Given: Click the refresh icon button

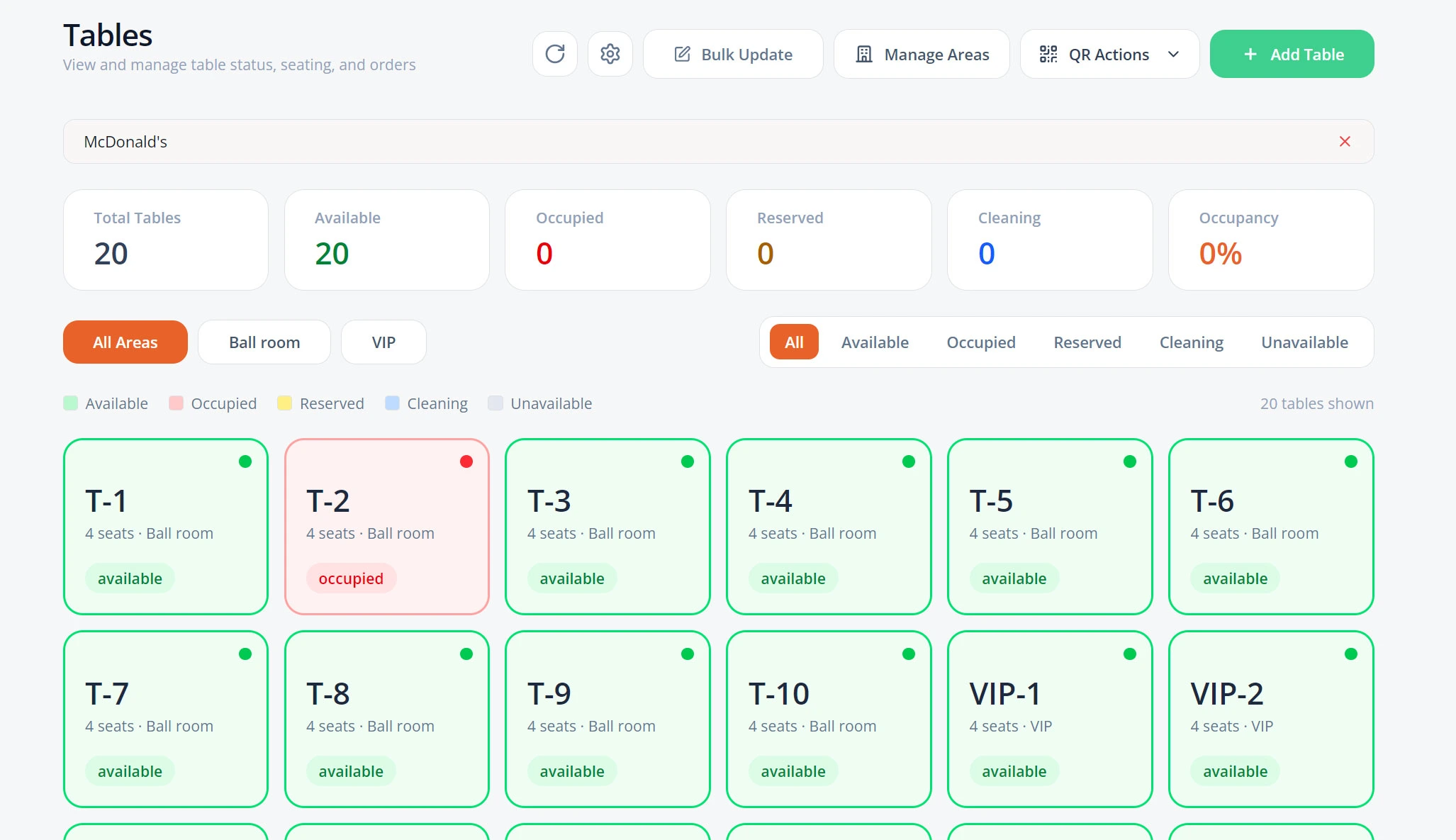Looking at the screenshot, I should click(555, 54).
